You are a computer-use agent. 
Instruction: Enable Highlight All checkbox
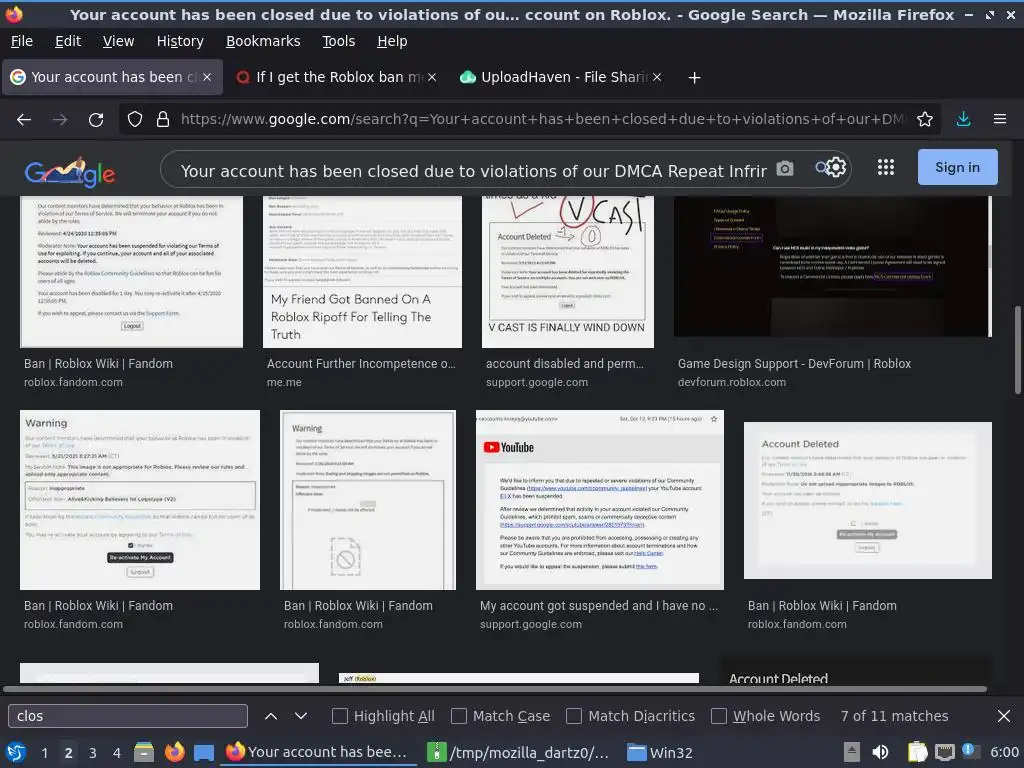[340, 716]
